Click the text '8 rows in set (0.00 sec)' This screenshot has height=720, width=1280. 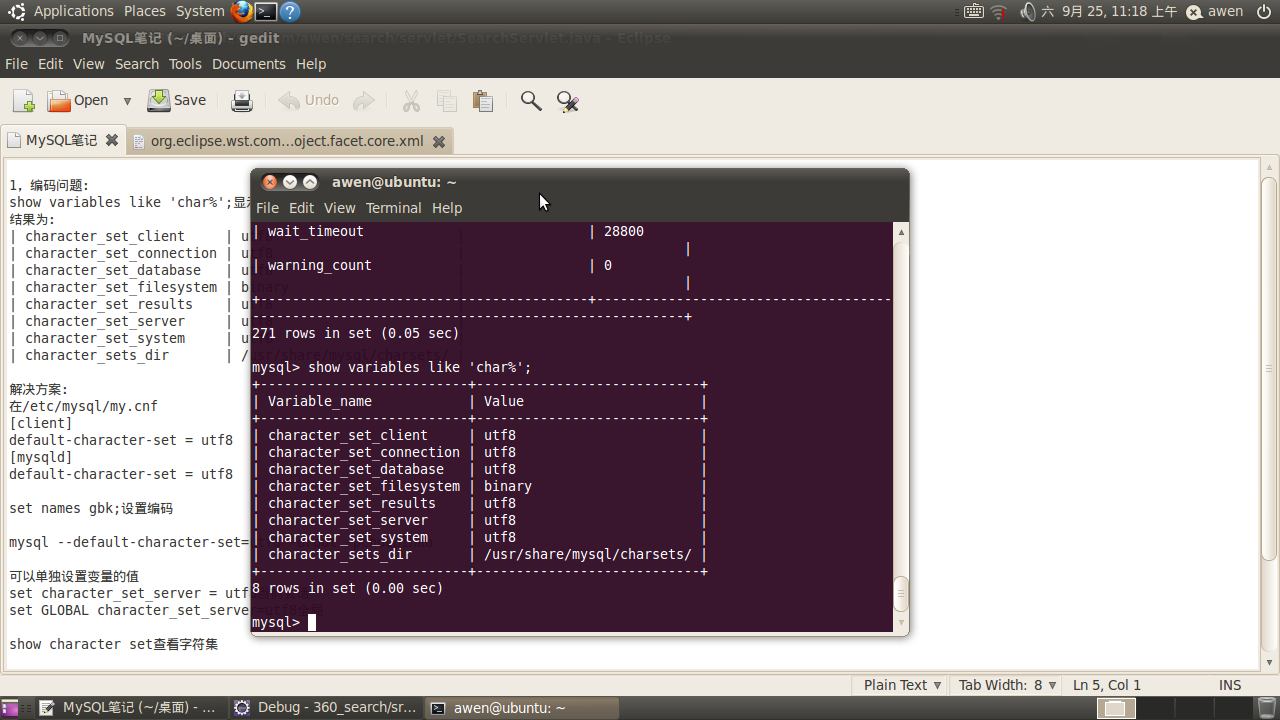tap(348, 588)
